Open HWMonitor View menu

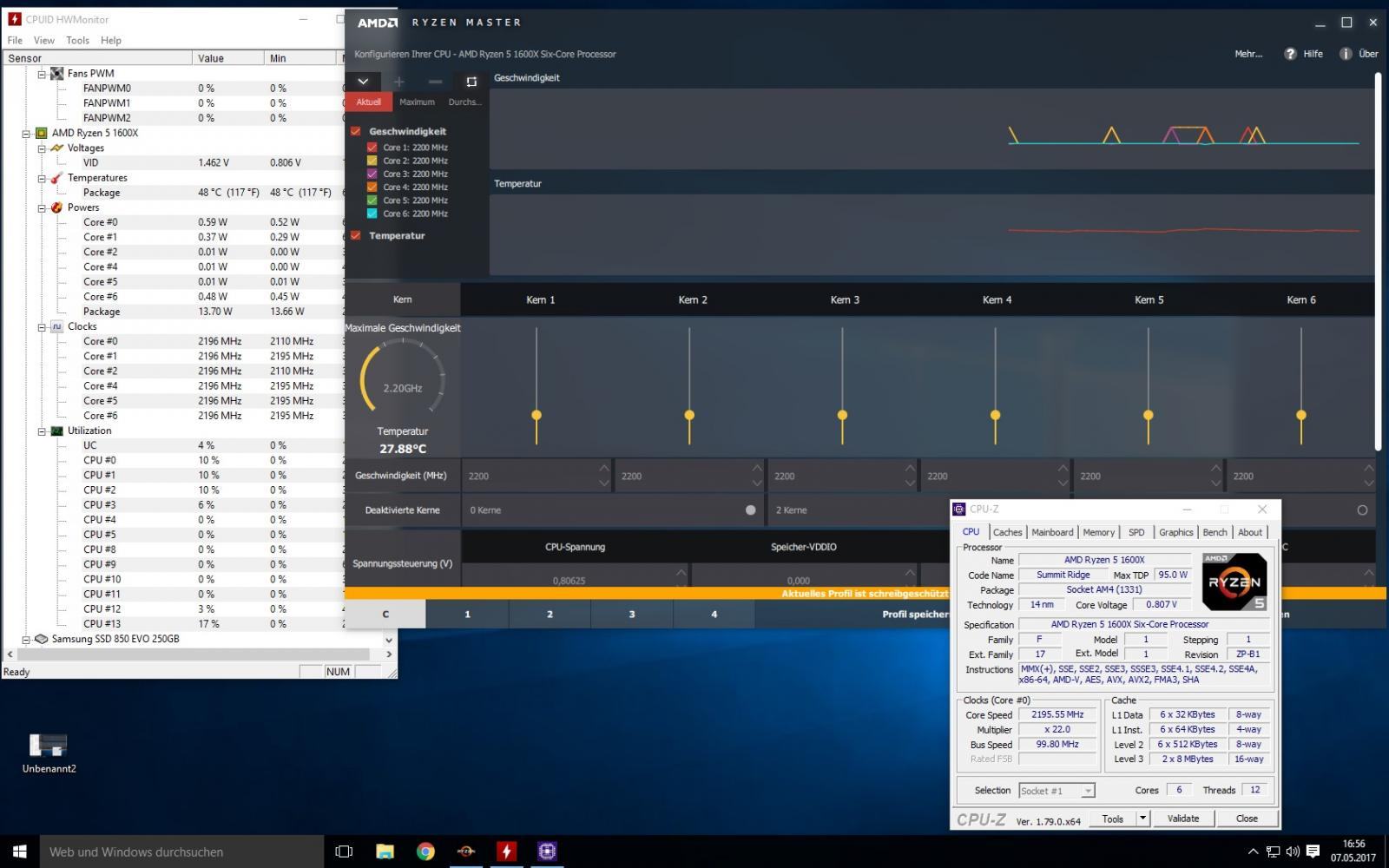pos(43,40)
